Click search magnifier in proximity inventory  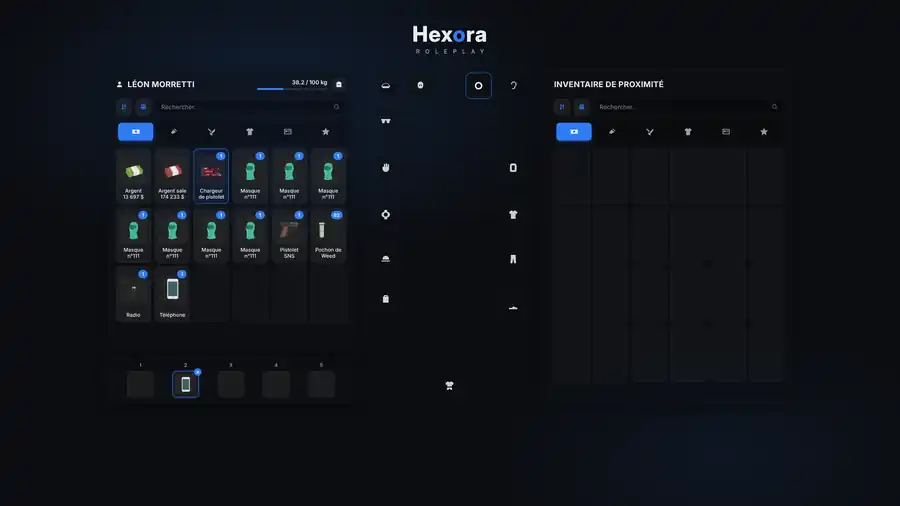coord(774,107)
